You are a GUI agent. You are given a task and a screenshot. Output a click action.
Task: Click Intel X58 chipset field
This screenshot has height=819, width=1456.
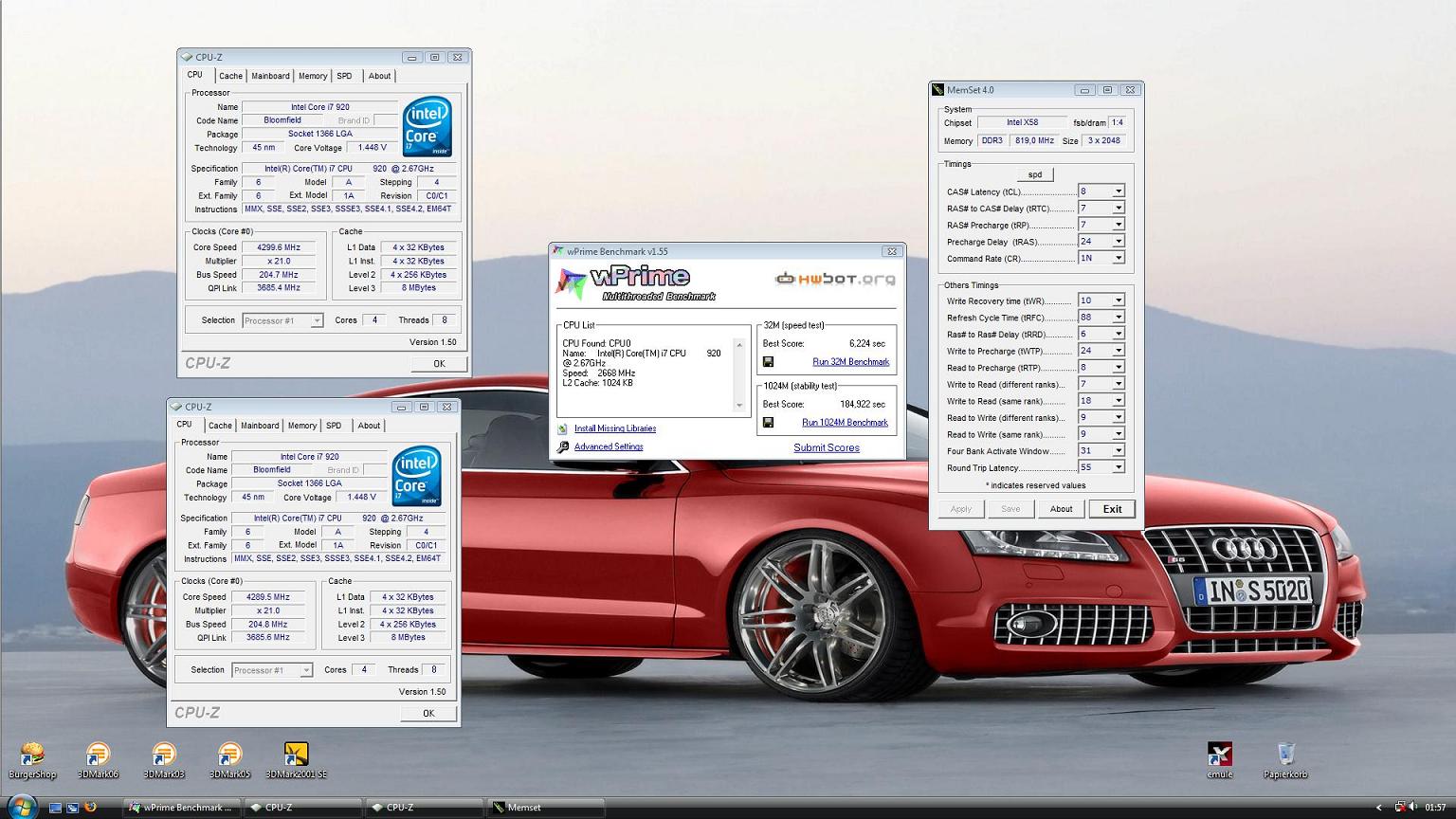click(1022, 122)
